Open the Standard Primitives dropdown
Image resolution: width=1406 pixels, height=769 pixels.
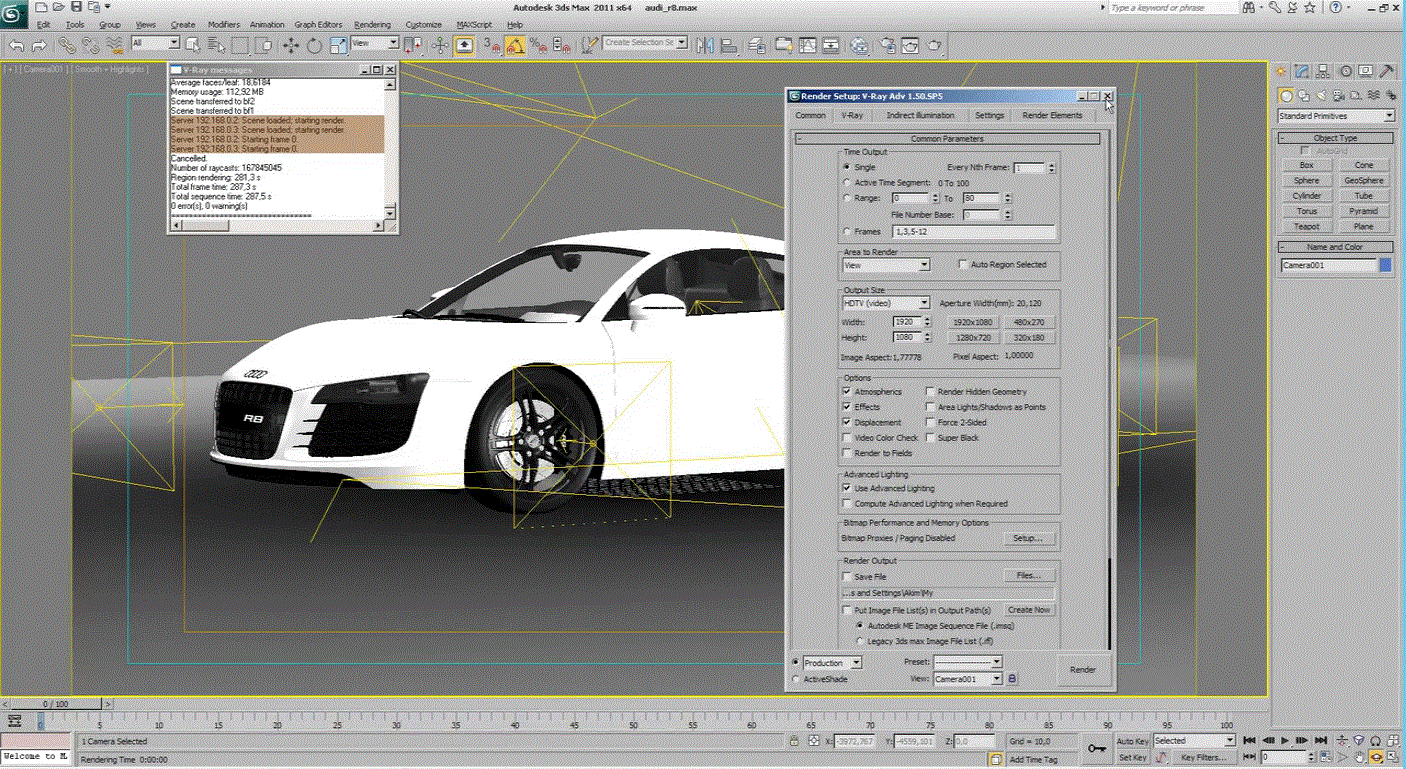[1336, 116]
